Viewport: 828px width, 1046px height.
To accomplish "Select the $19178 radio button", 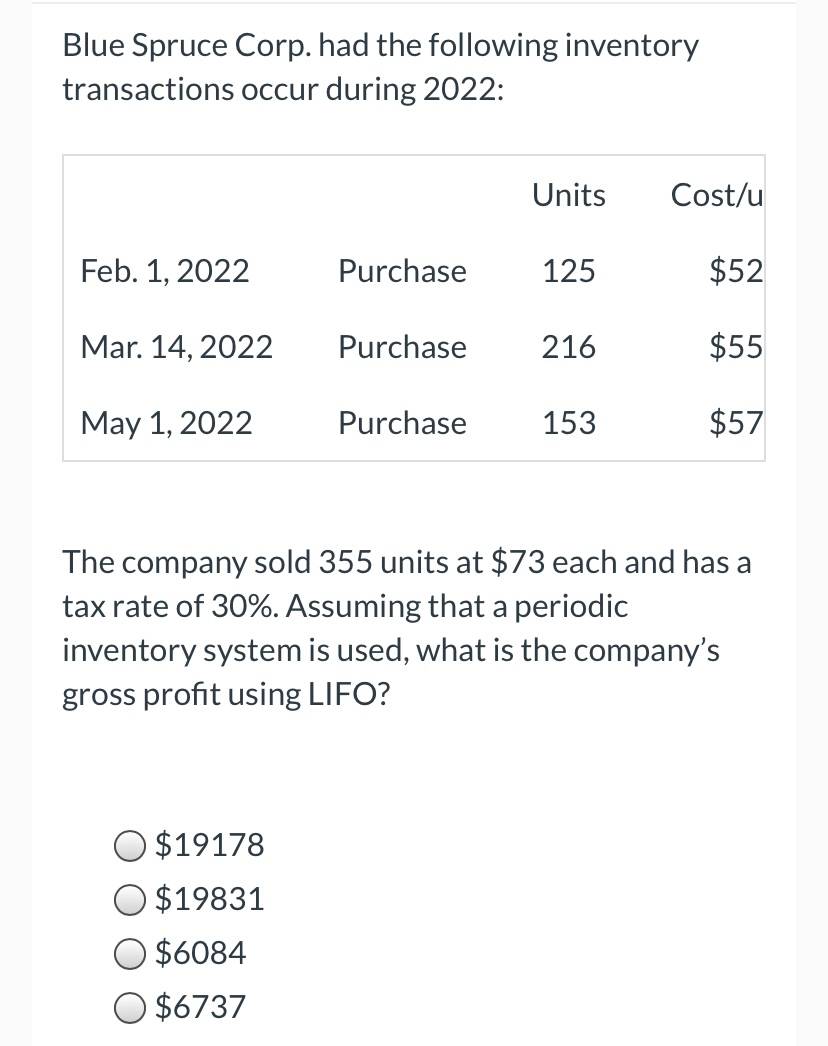I will [129, 846].
